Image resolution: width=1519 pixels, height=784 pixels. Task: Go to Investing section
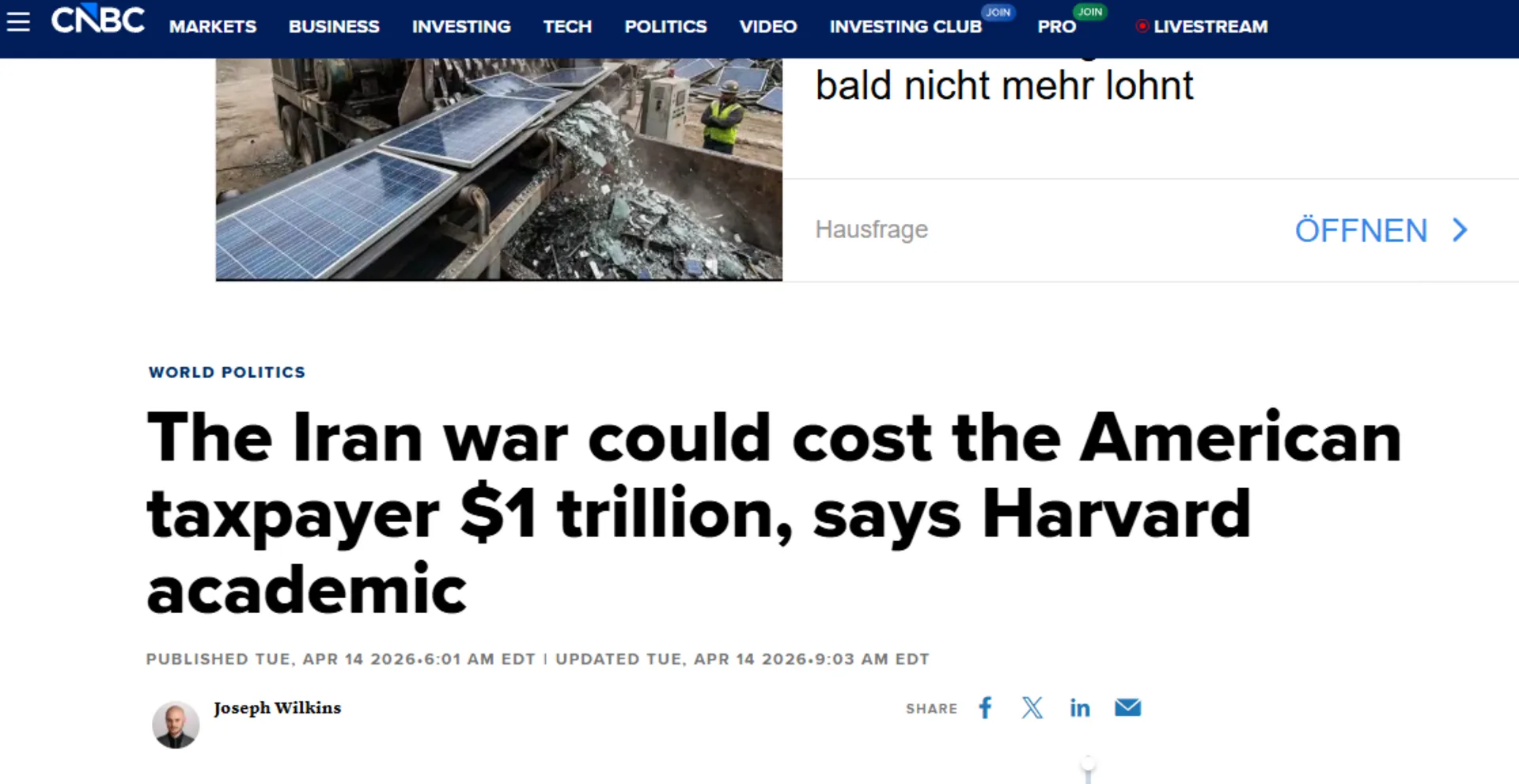[x=461, y=26]
